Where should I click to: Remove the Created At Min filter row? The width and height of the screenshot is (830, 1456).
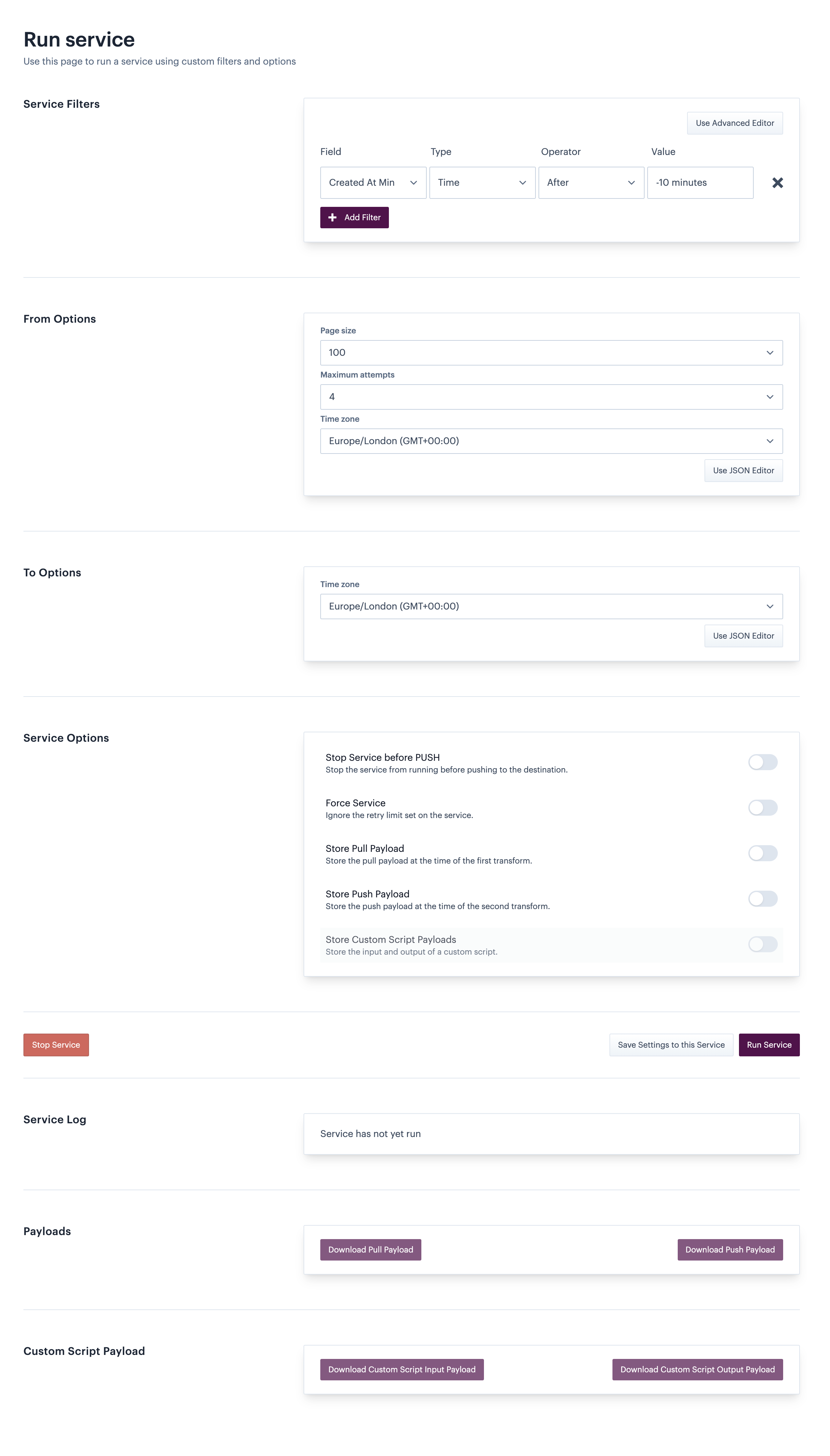tap(777, 182)
